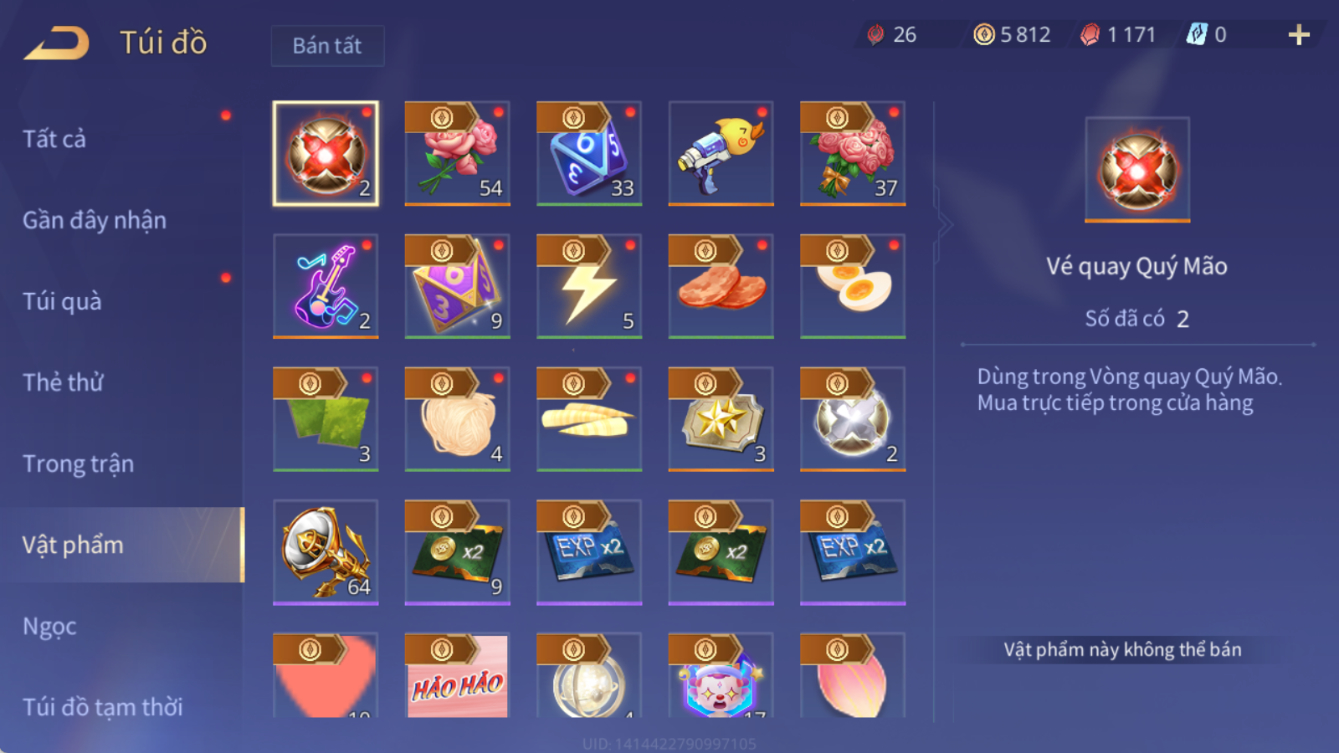This screenshot has height=753, width=1339.
Task: Click the plus icon to add currency
Action: point(1299,35)
